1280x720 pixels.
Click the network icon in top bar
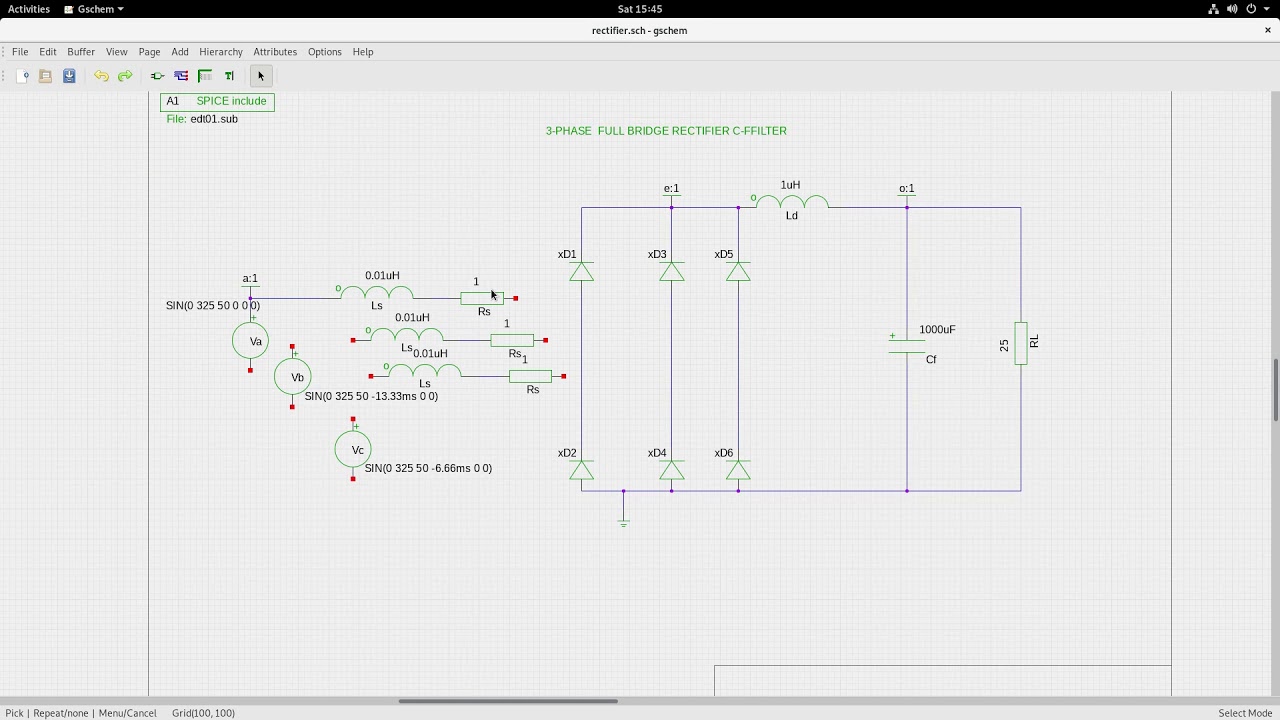coord(1214,9)
